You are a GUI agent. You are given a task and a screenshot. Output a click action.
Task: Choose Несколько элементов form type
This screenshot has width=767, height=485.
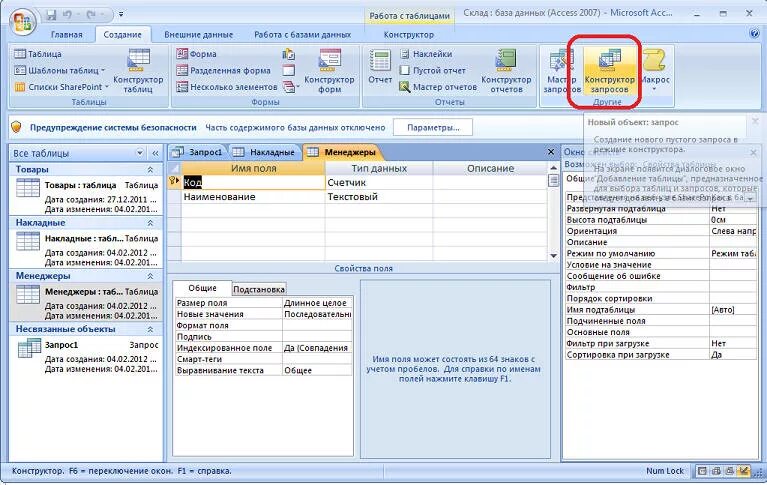[x=227, y=87]
